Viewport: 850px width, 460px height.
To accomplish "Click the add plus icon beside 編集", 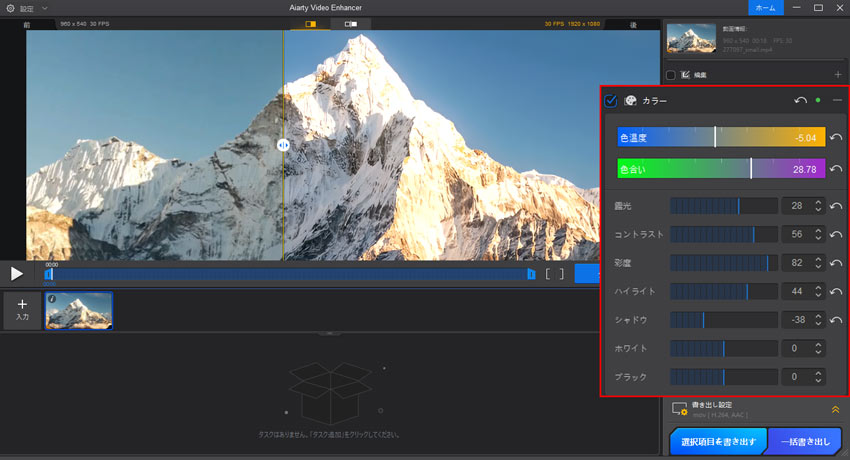I will click(x=837, y=75).
